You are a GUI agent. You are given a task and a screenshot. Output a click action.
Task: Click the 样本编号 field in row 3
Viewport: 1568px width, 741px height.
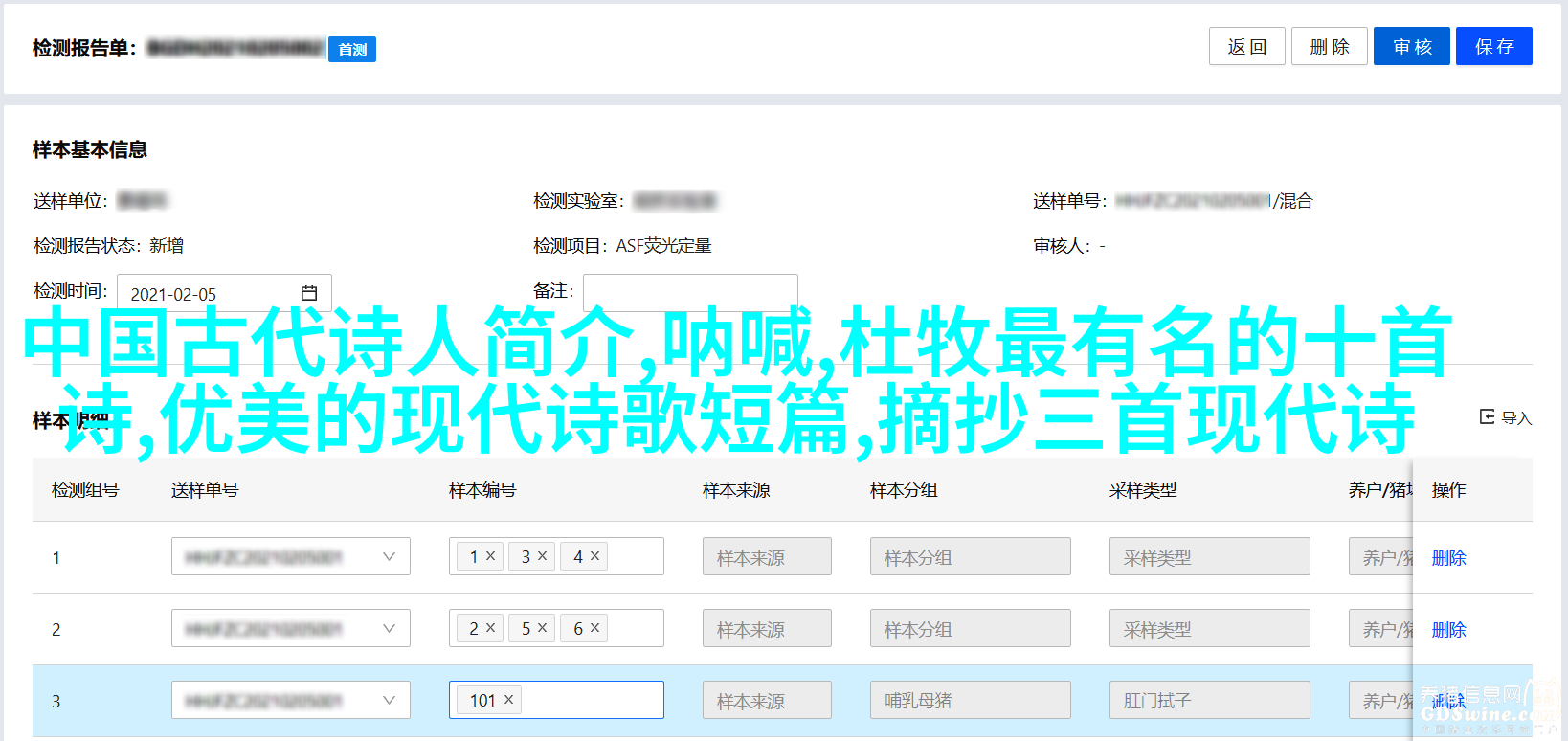556,700
